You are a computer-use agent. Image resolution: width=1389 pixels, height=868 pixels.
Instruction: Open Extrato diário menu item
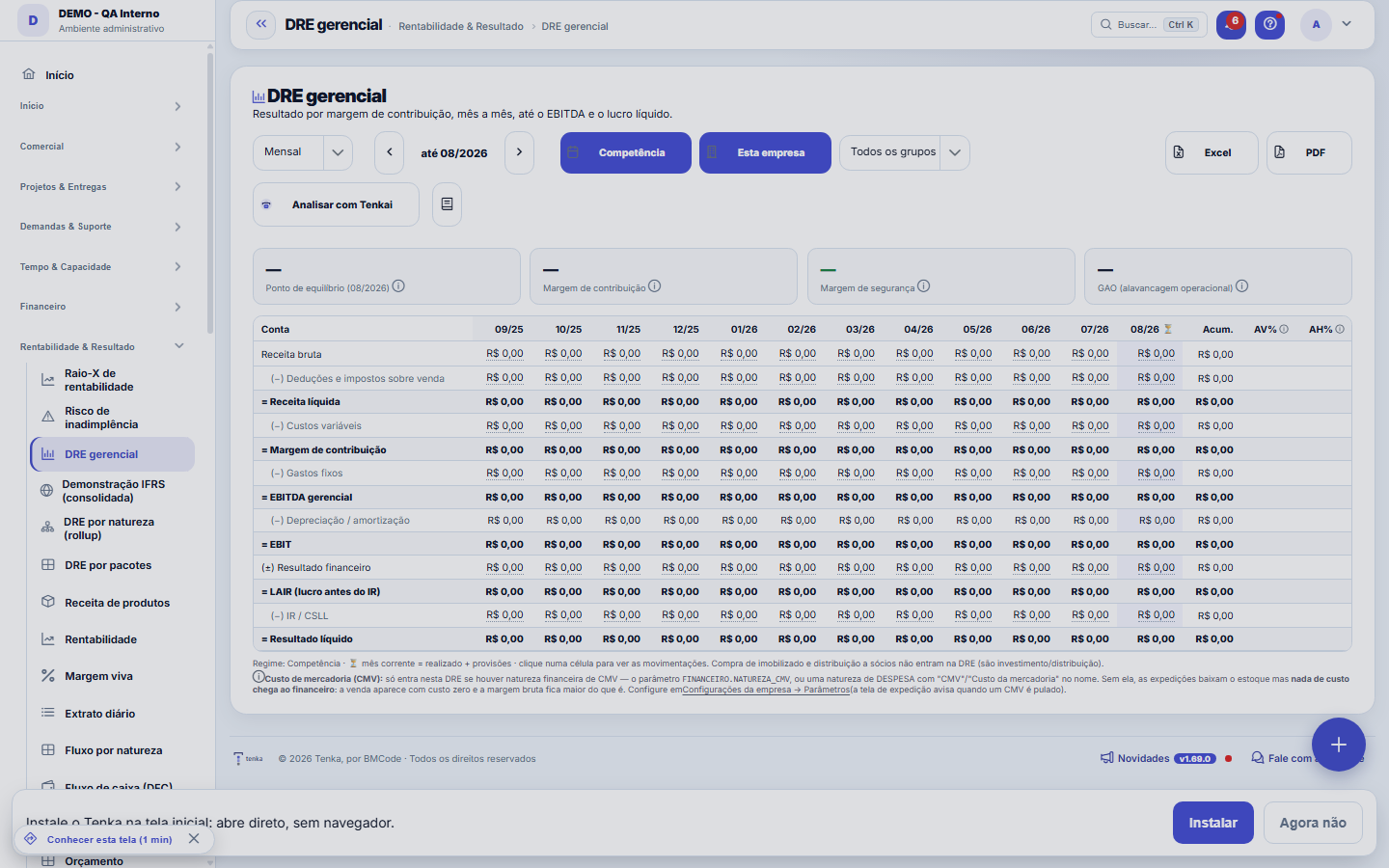pyautogui.click(x=112, y=714)
